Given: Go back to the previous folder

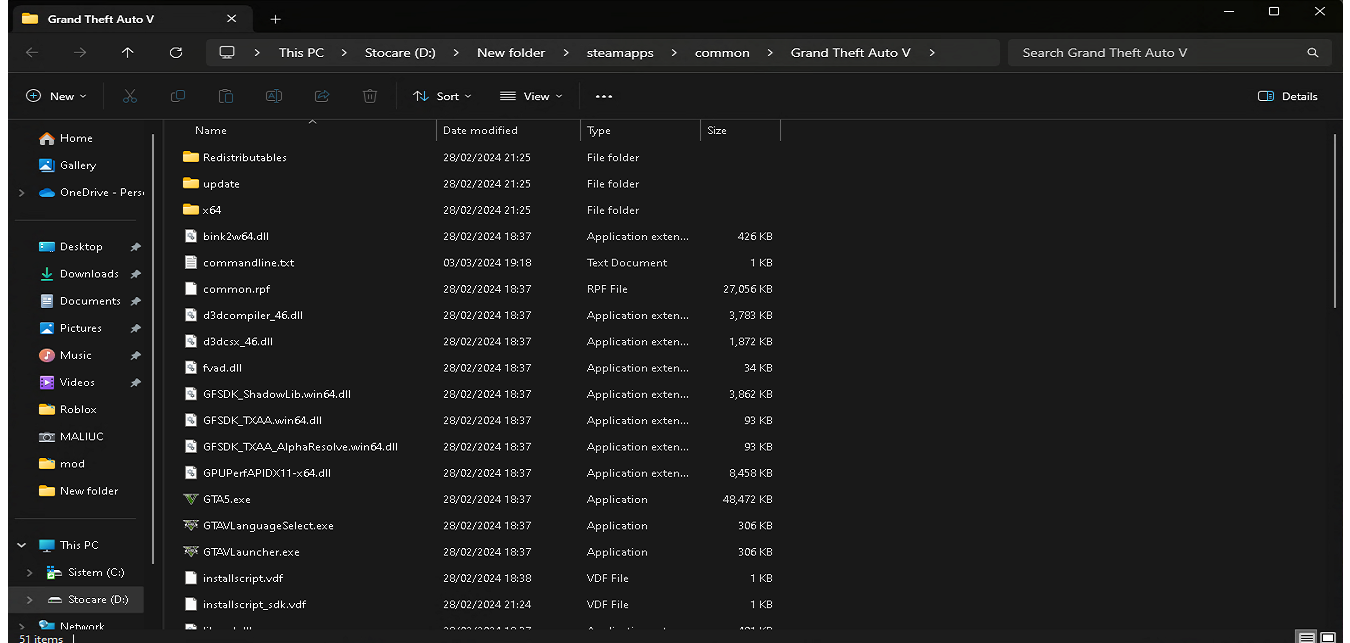Looking at the screenshot, I should pos(32,53).
